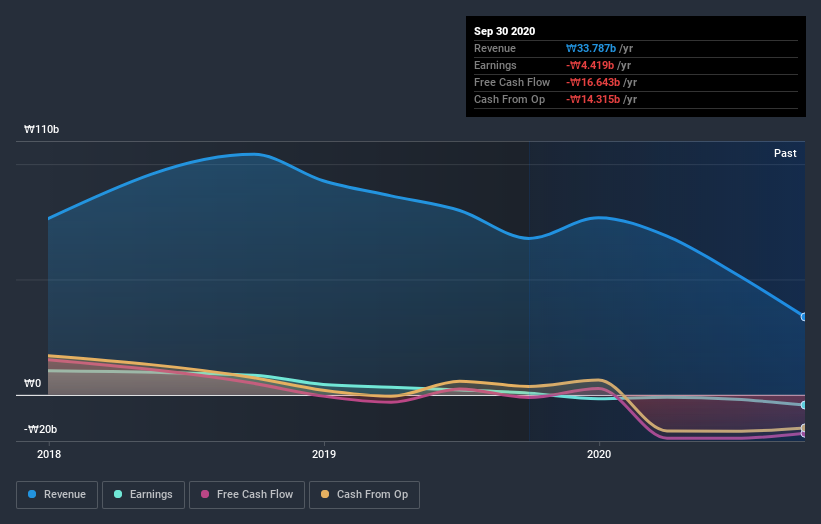
Task: Click the -₩20b y-axis label
Action: tap(40, 429)
